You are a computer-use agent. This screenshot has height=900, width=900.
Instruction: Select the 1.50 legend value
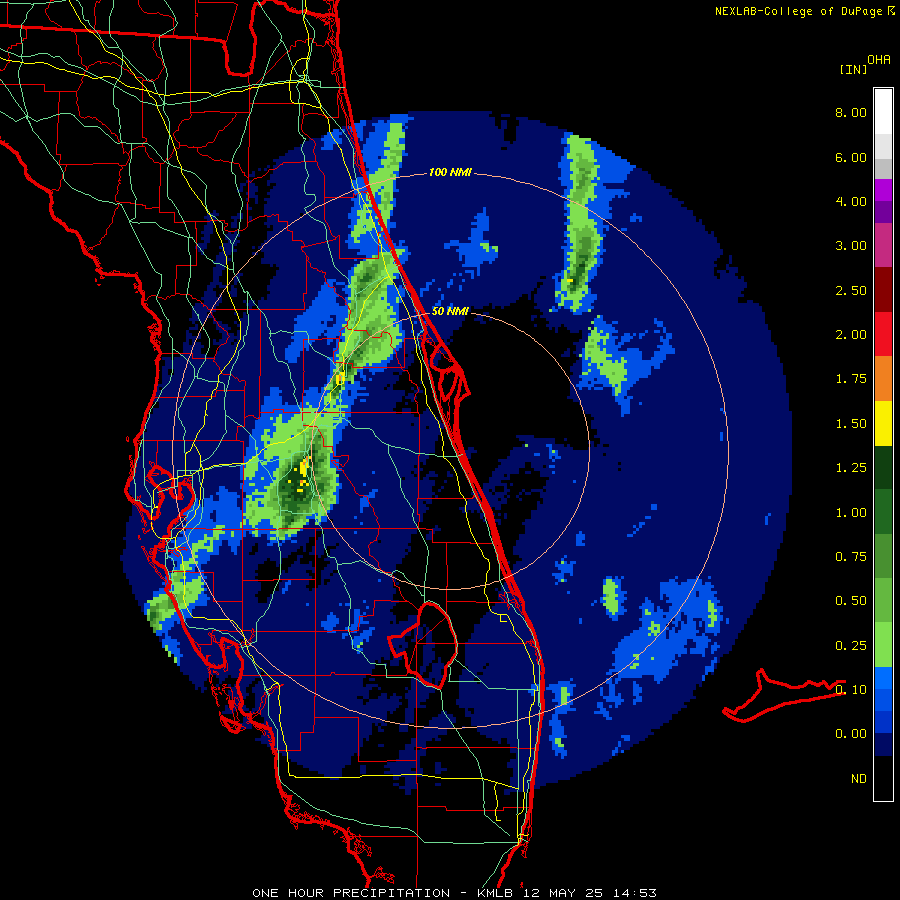[x=851, y=424]
